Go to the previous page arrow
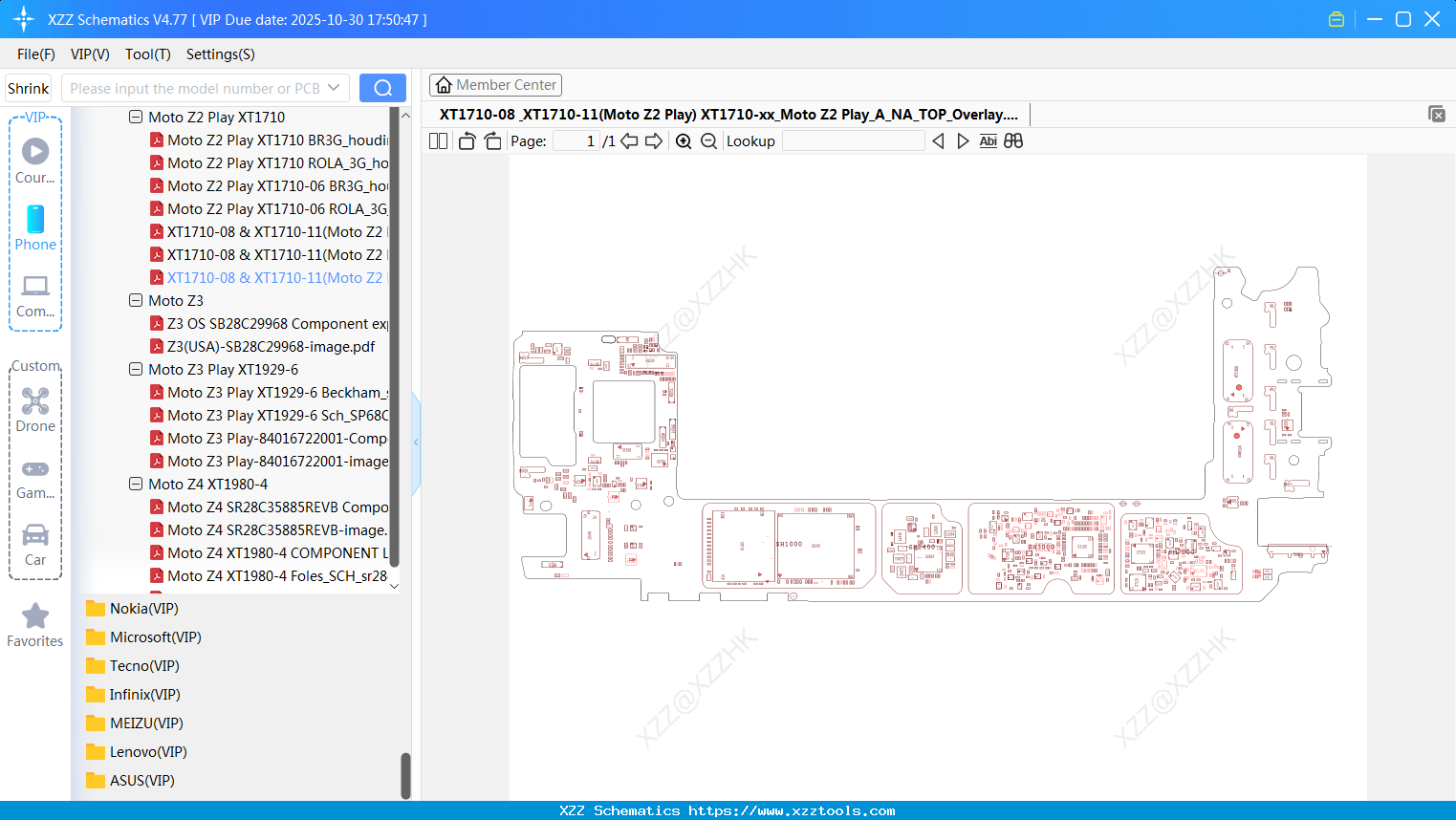This screenshot has height=820, width=1456. click(x=629, y=141)
